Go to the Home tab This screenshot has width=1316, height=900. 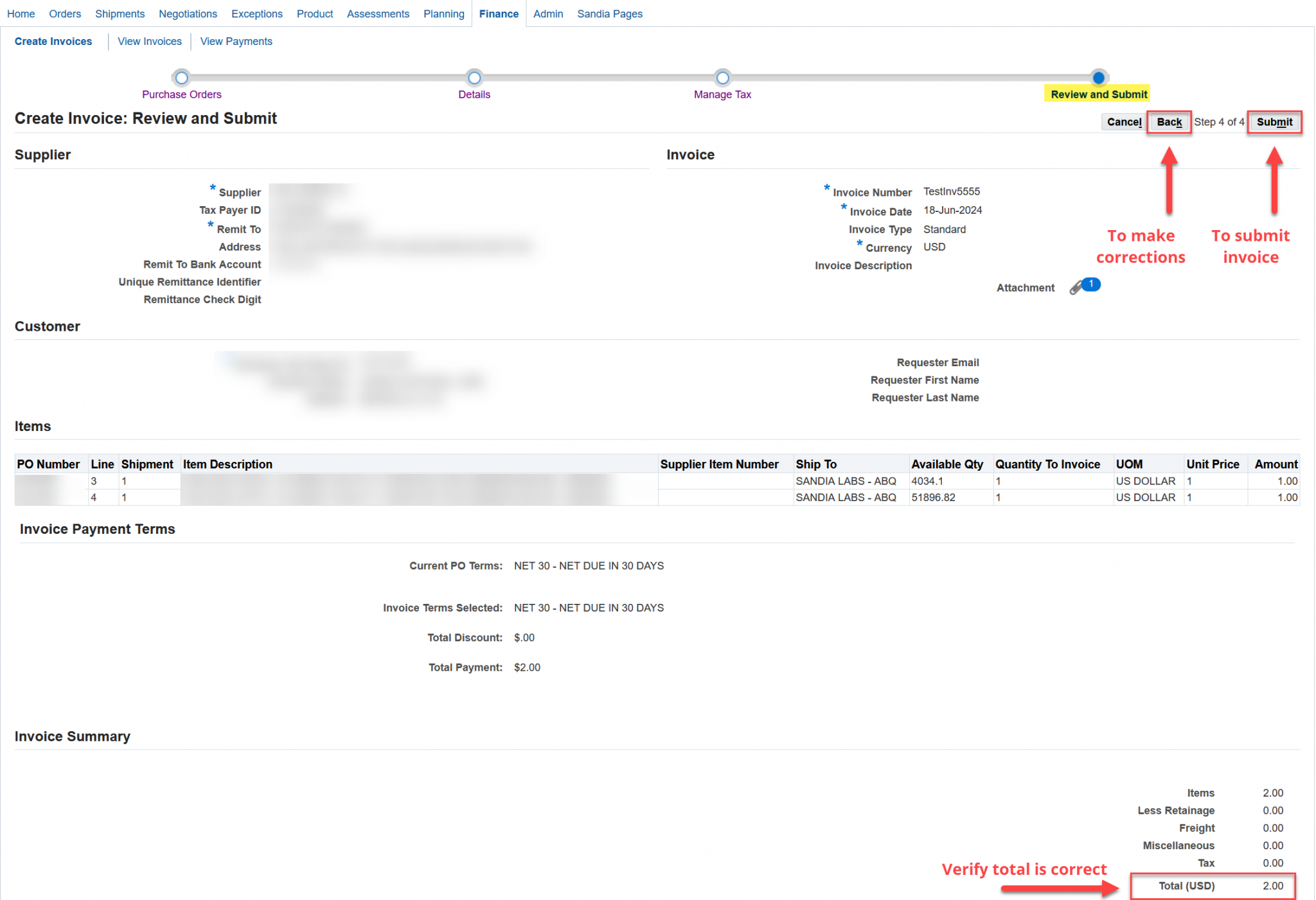click(x=21, y=13)
